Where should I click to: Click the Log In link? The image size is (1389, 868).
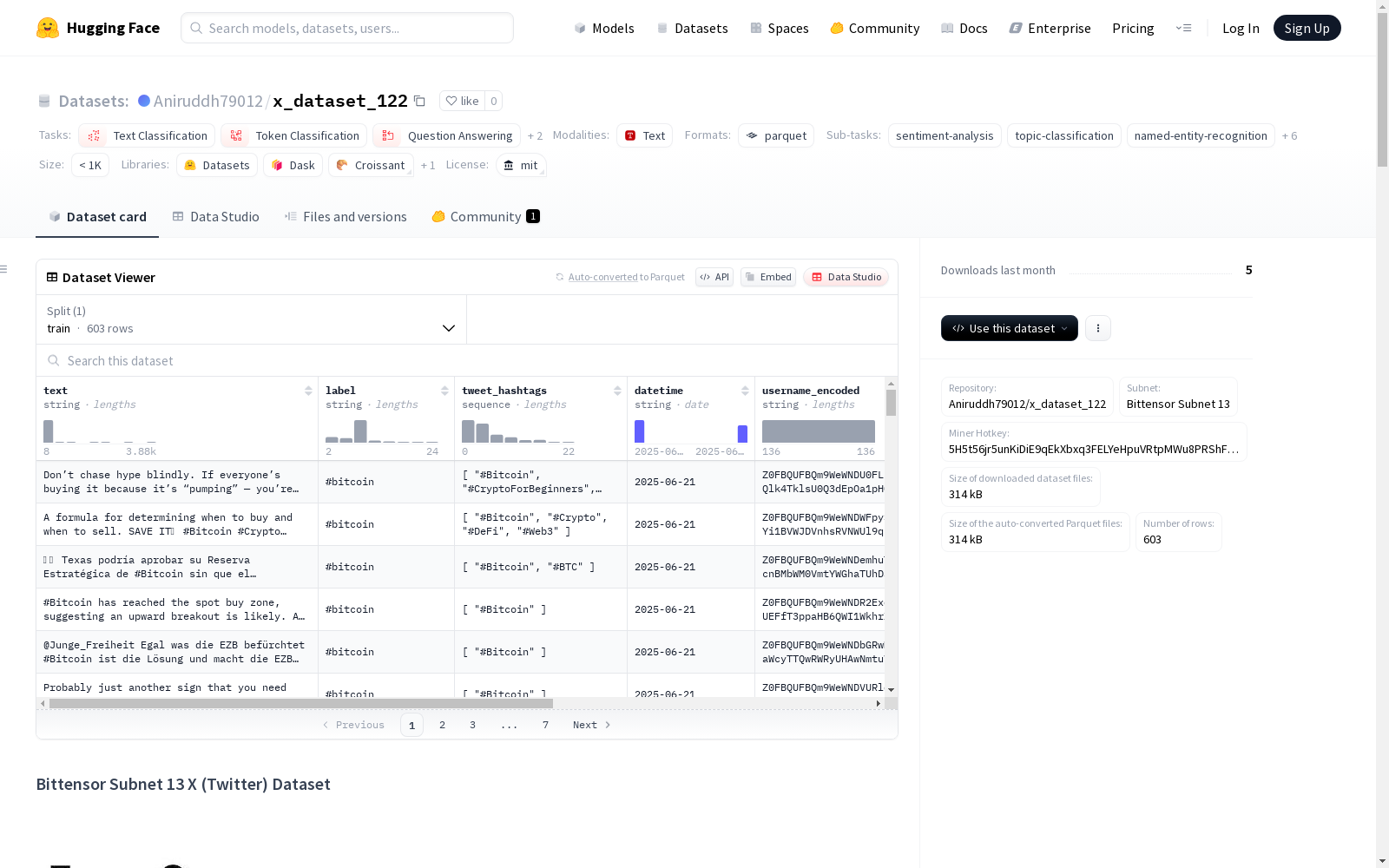point(1241,28)
